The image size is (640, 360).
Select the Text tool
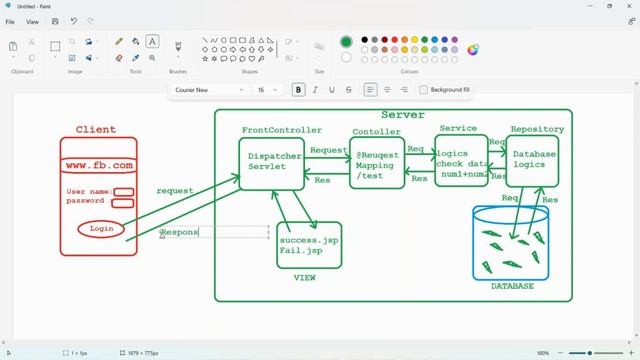click(152, 42)
